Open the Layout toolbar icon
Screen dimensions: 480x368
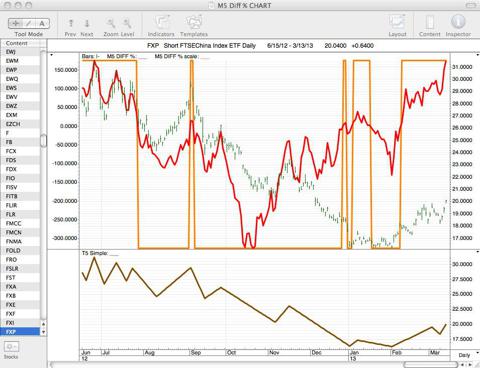coord(397,22)
